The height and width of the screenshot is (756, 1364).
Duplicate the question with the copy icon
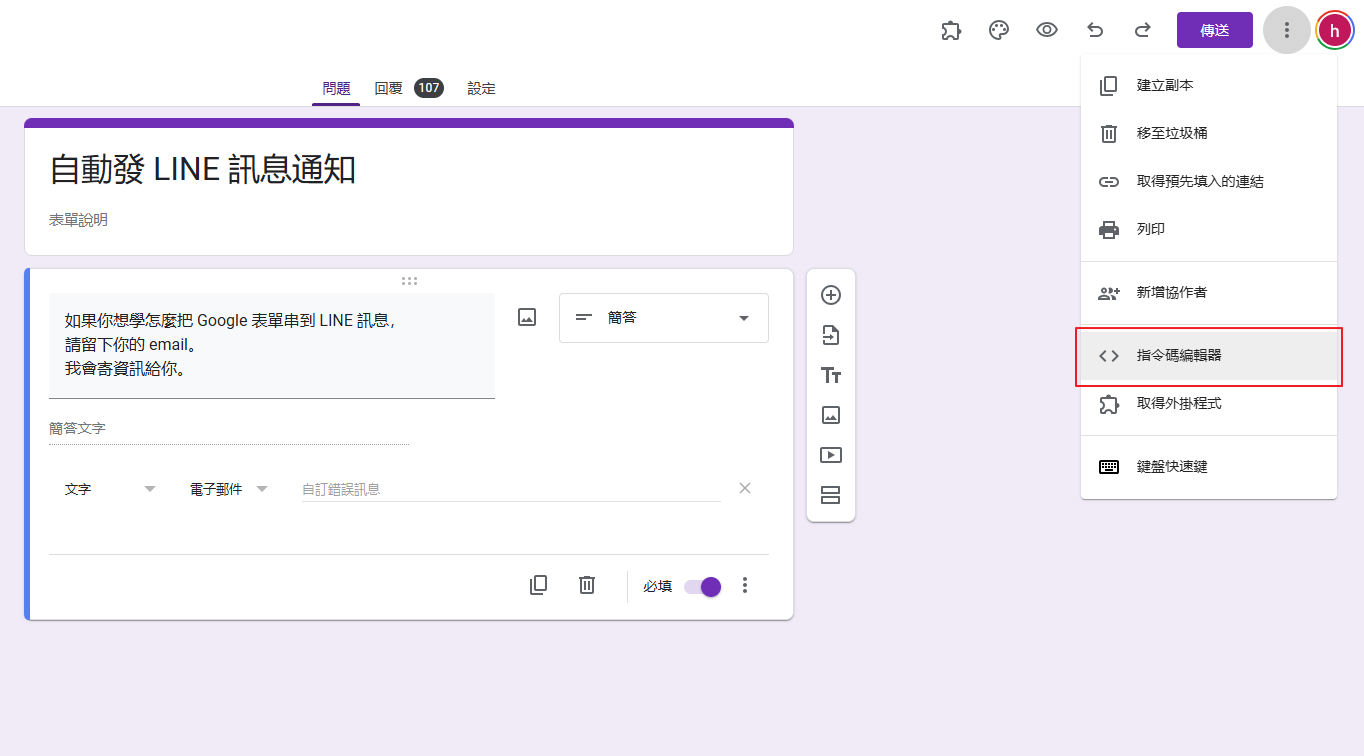coord(538,586)
